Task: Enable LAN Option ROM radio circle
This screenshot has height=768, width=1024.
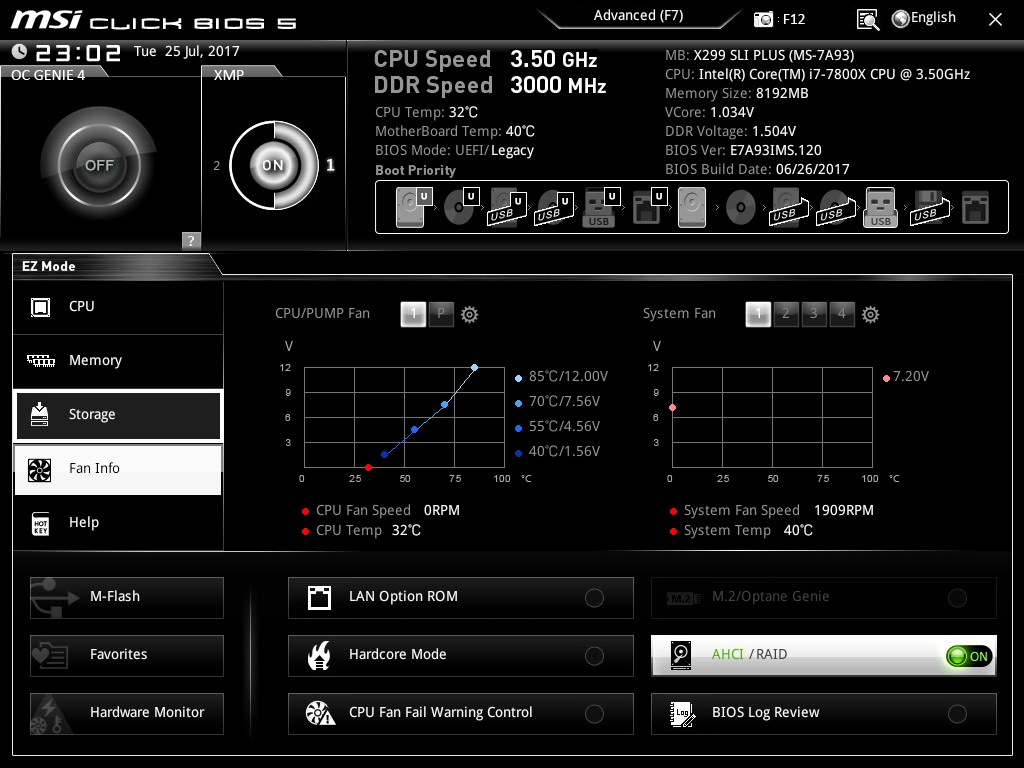Action: (594, 598)
